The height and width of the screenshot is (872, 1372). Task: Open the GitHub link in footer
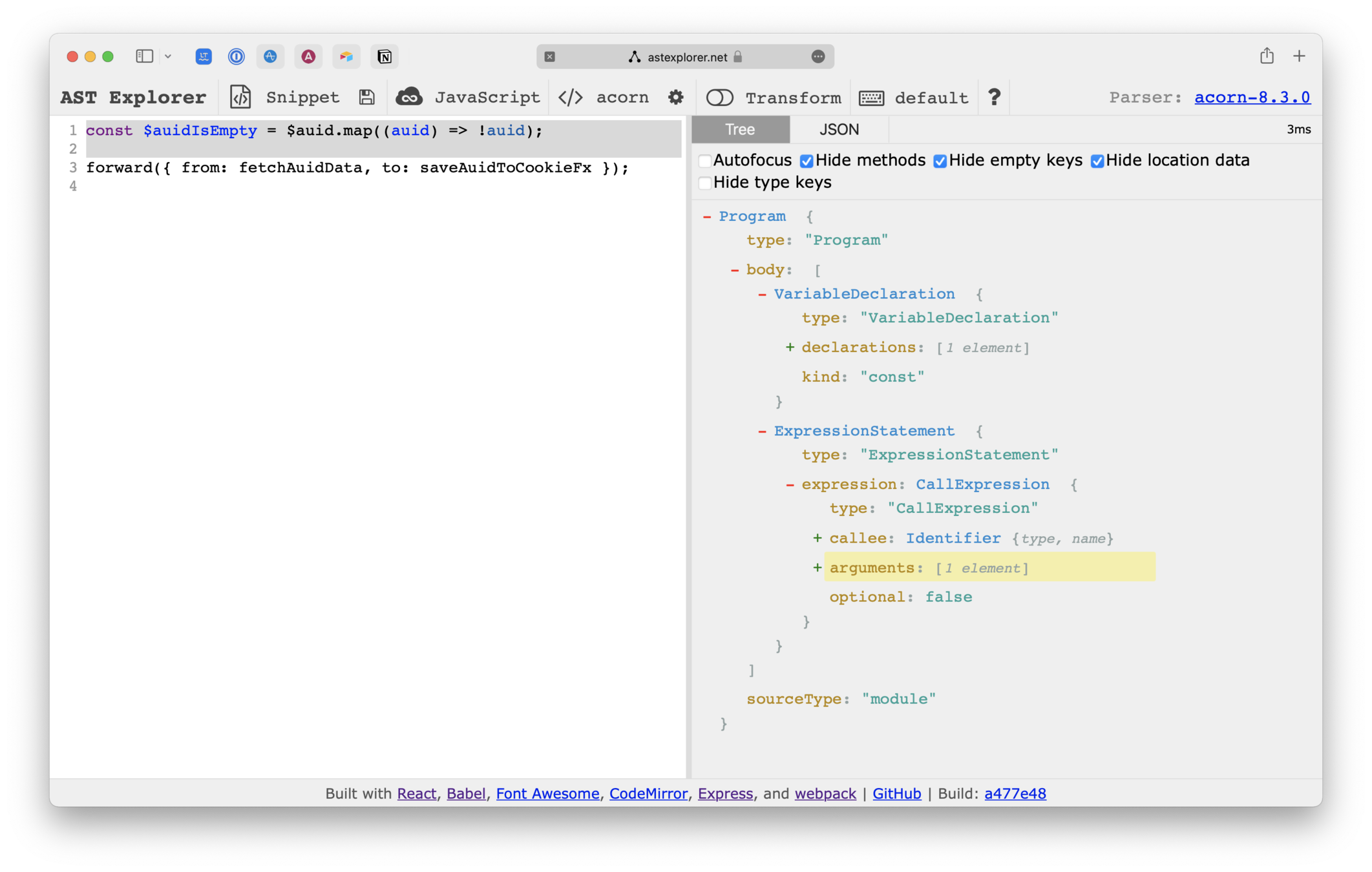pyautogui.click(x=896, y=793)
